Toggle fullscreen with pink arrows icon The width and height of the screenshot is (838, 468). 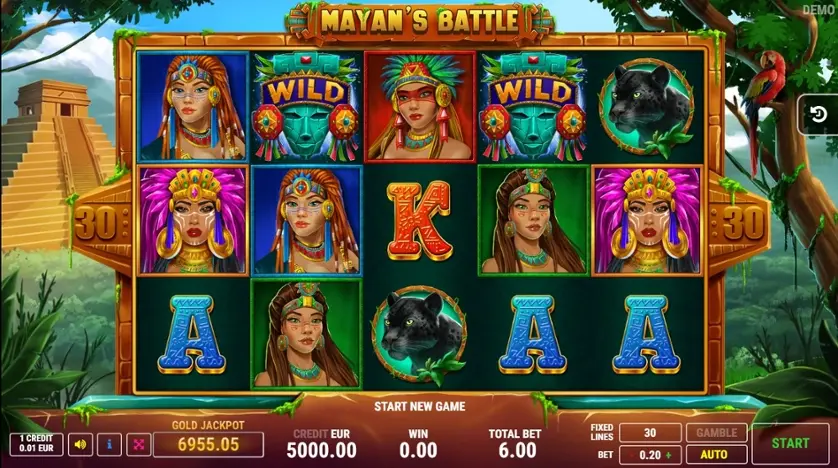click(138, 444)
